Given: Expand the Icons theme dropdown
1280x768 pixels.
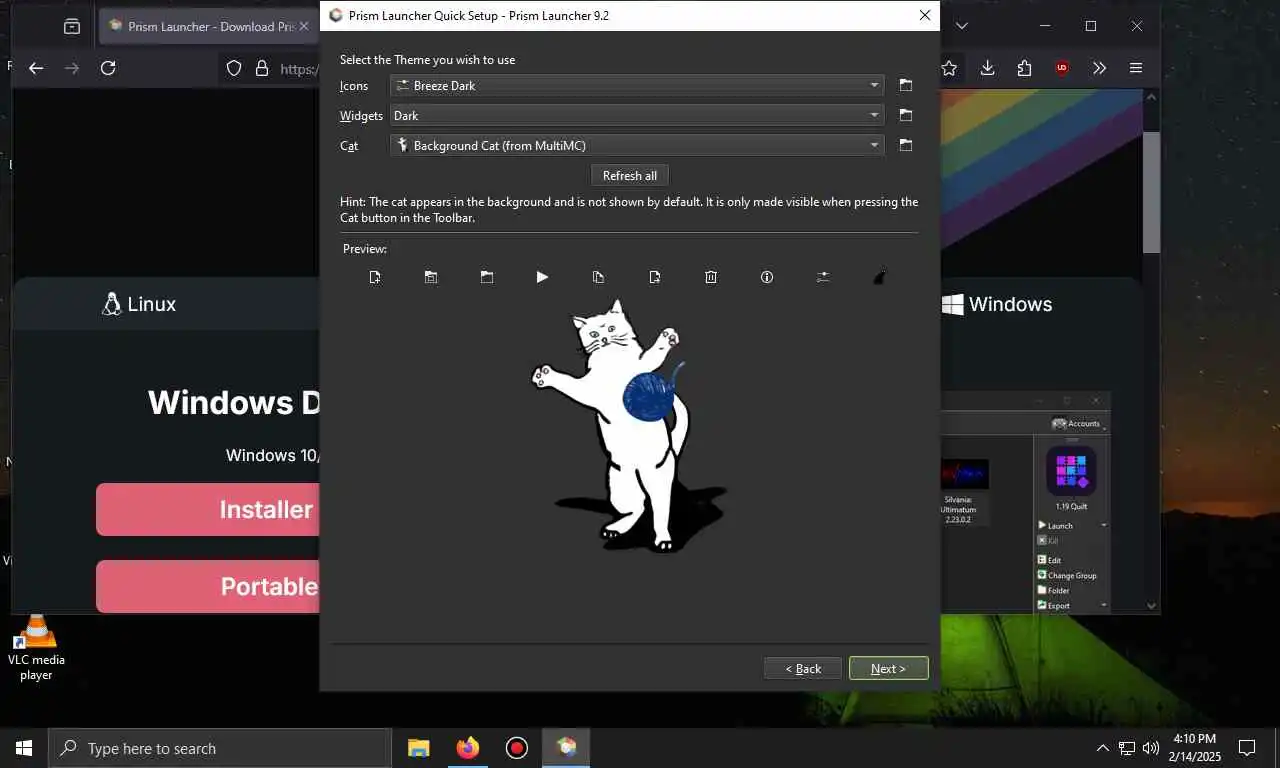Looking at the screenshot, I should (875, 86).
